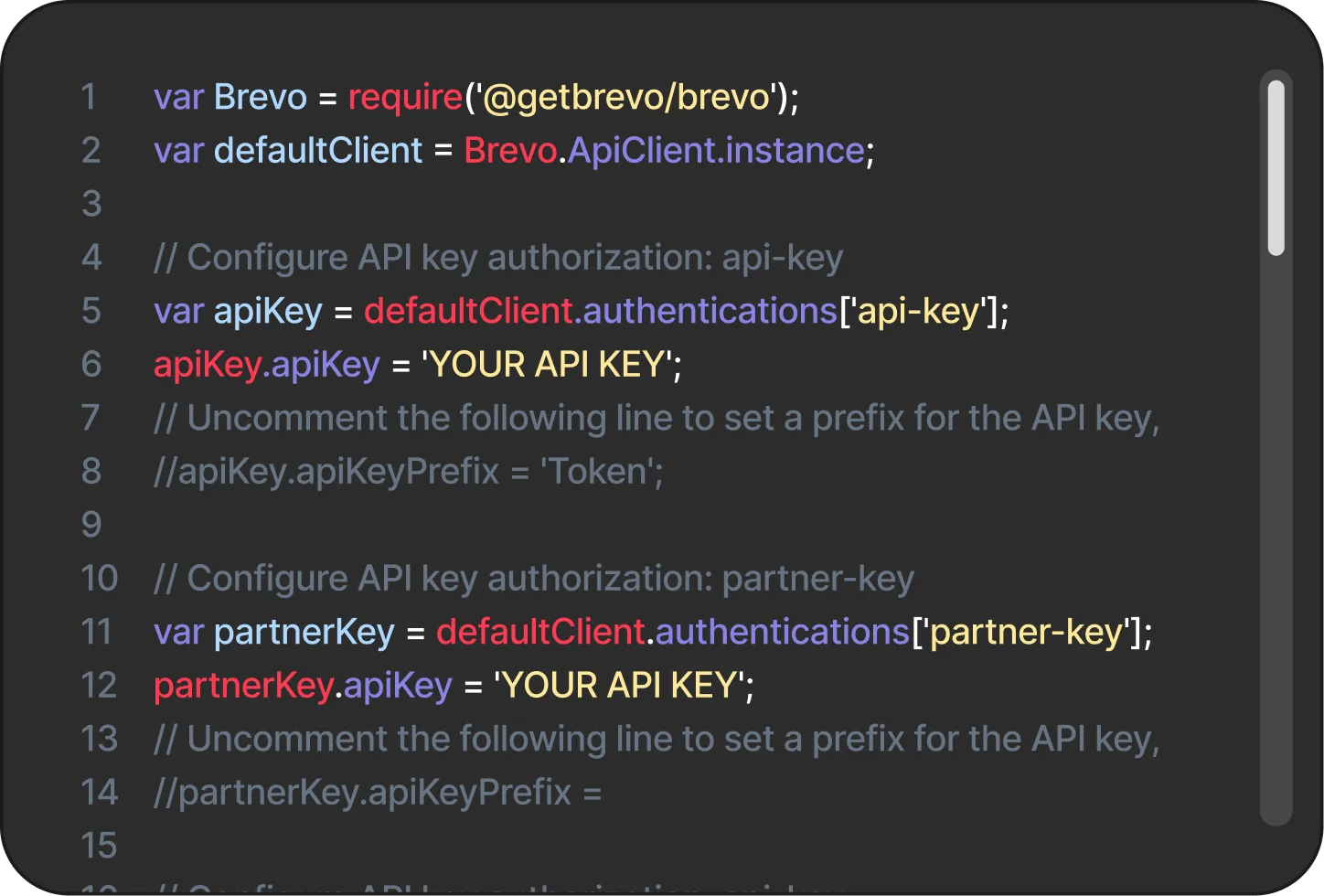Click 'YOUR API KEY' string on line 6

547,365
